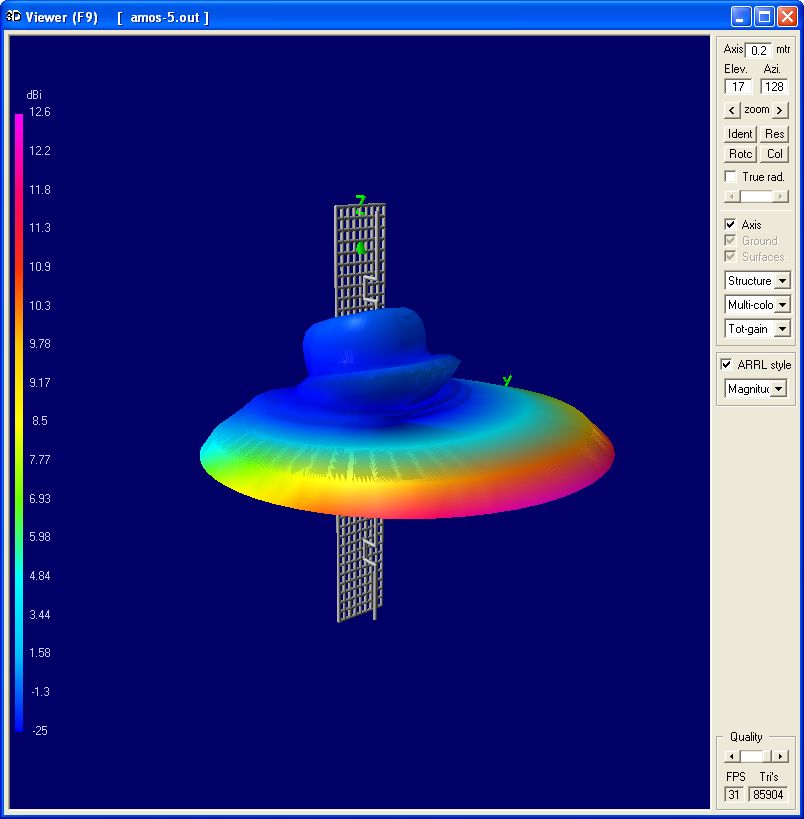Click the zoom in right arrow button
804x819 pixels.
780,110
